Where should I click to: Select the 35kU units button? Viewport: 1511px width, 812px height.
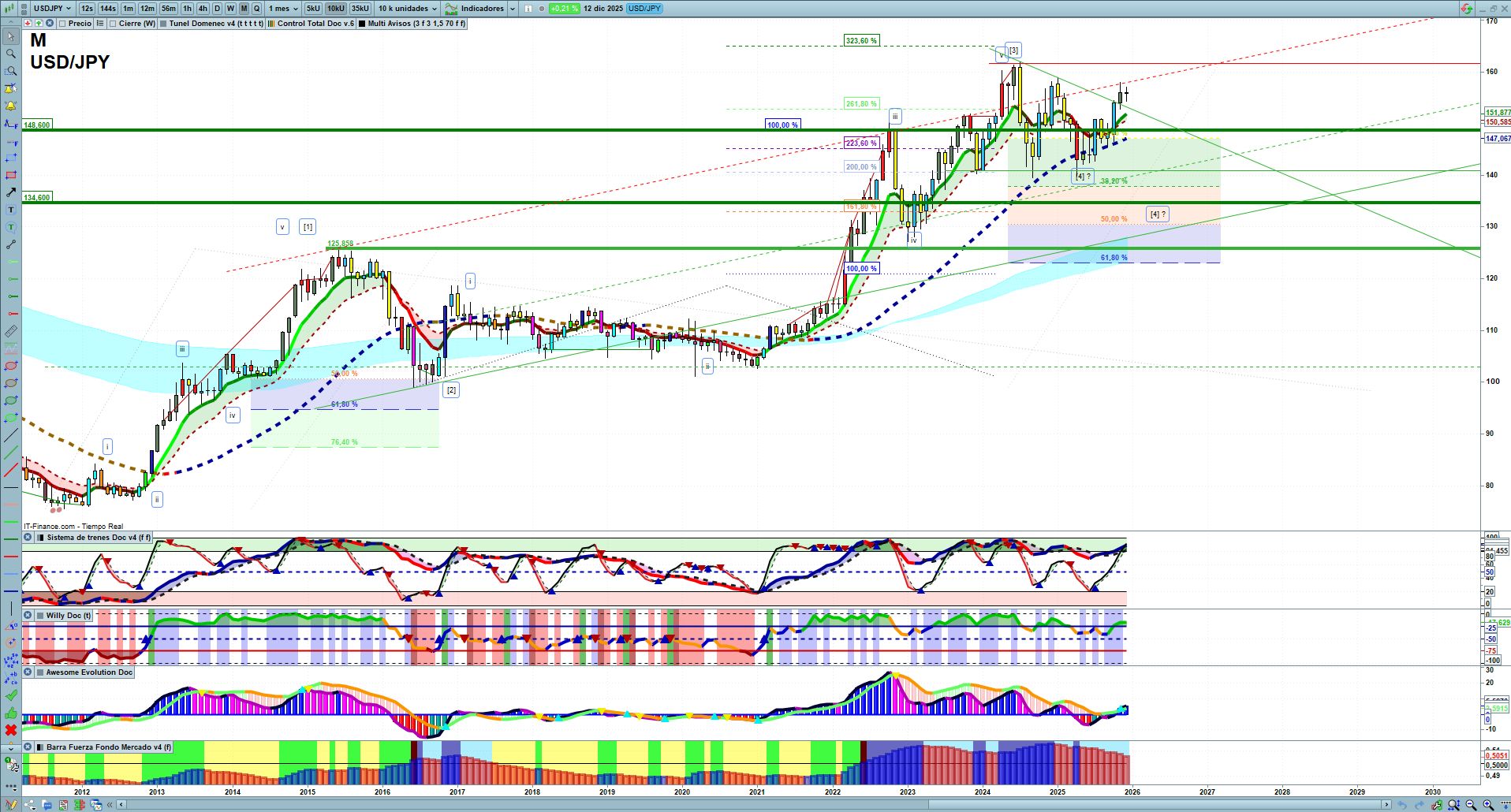click(360, 9)
